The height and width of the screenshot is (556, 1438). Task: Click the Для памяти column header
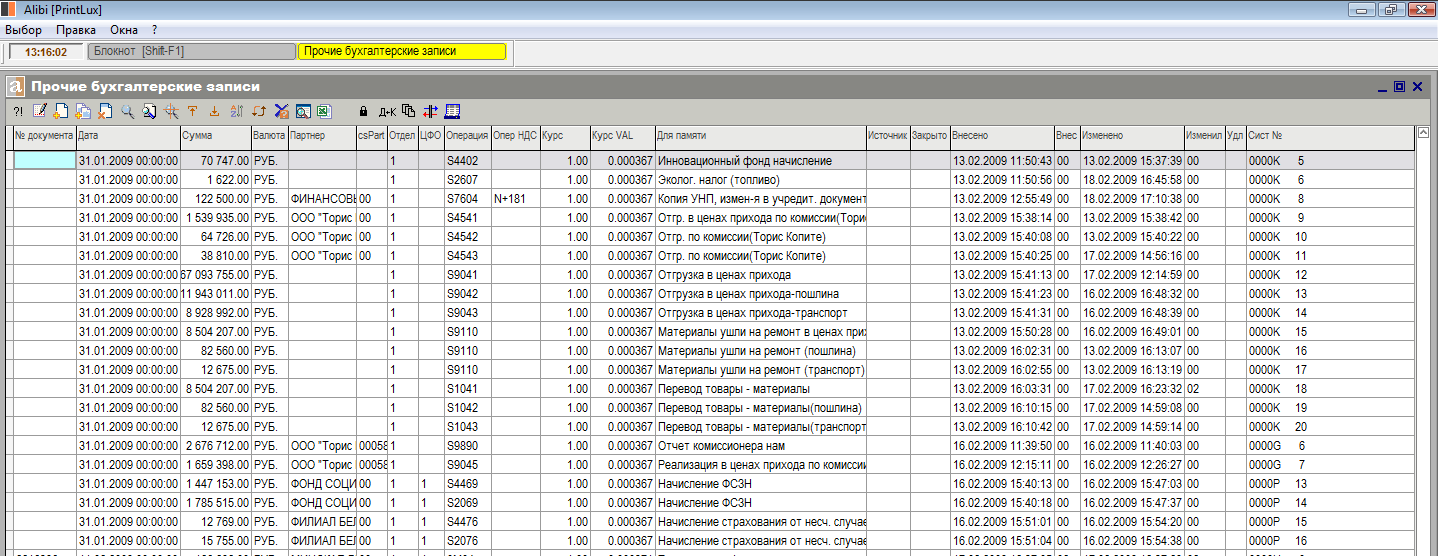pyautogui.click(x=760, y=135)
